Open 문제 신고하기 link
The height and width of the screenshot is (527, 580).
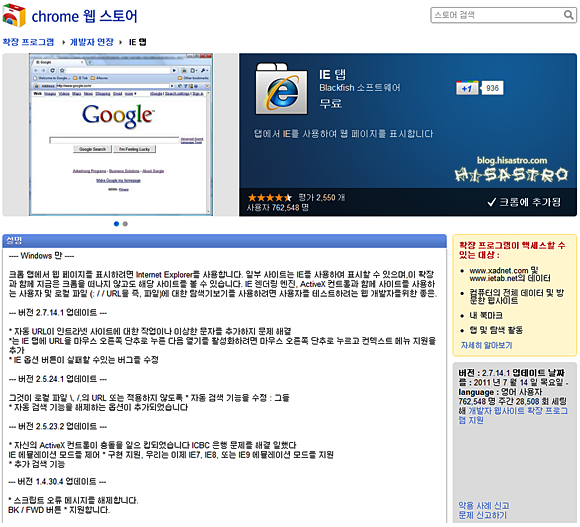[x=482, y=515]
